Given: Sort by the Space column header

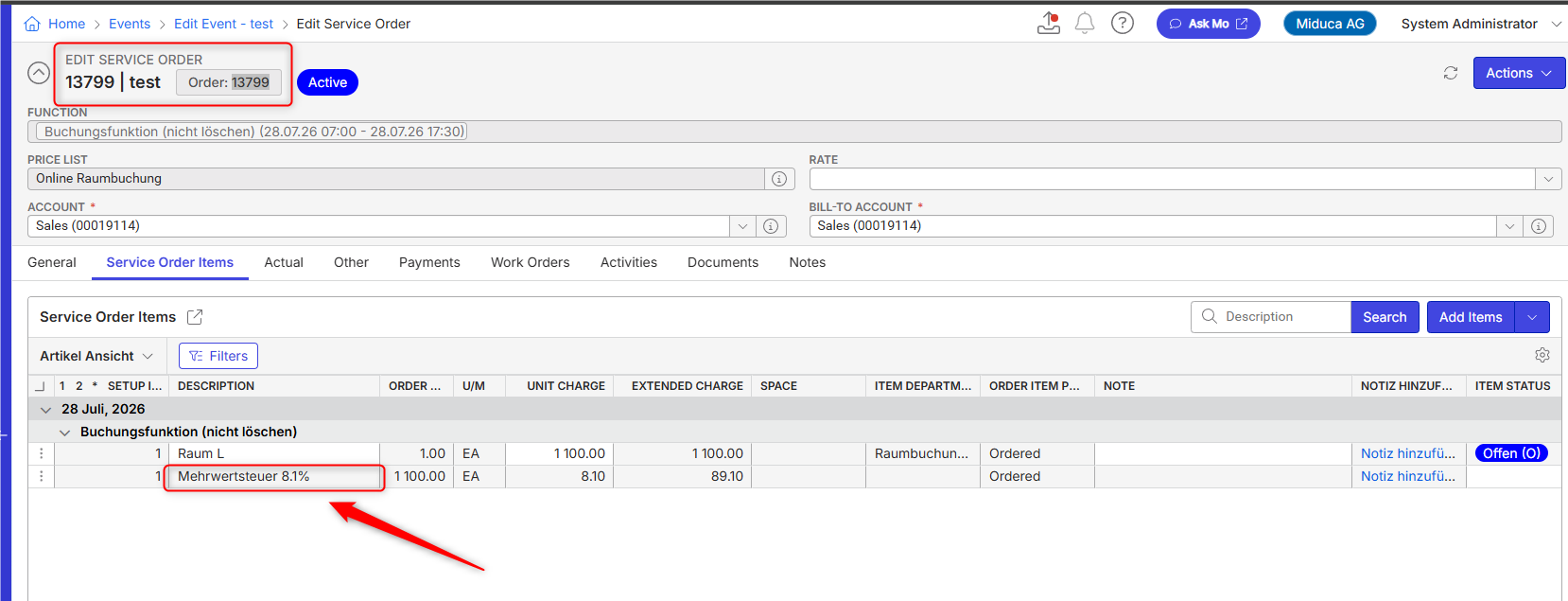Looking at the screenshot, I should click(809, 386).
